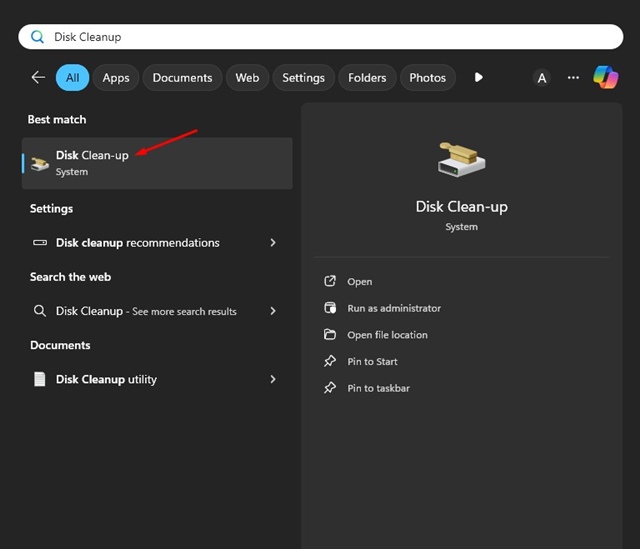Click the large Disk Clean-up icon in preview

coord(461,160)
